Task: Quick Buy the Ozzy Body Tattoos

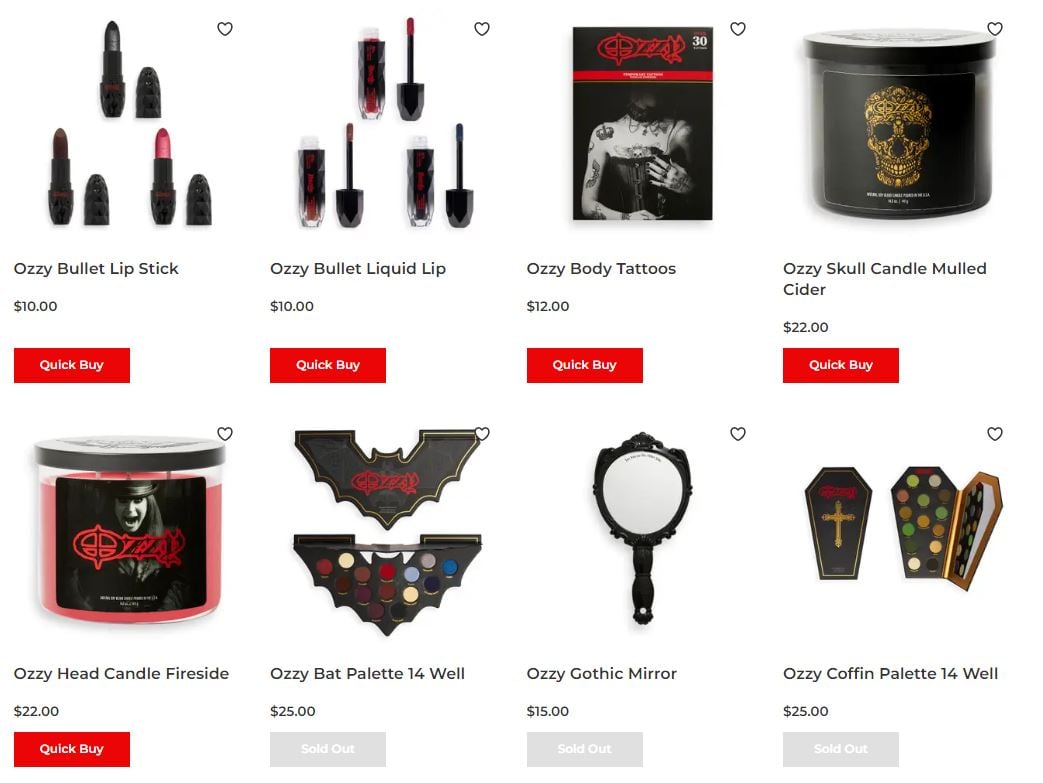Action: point(585,365)
